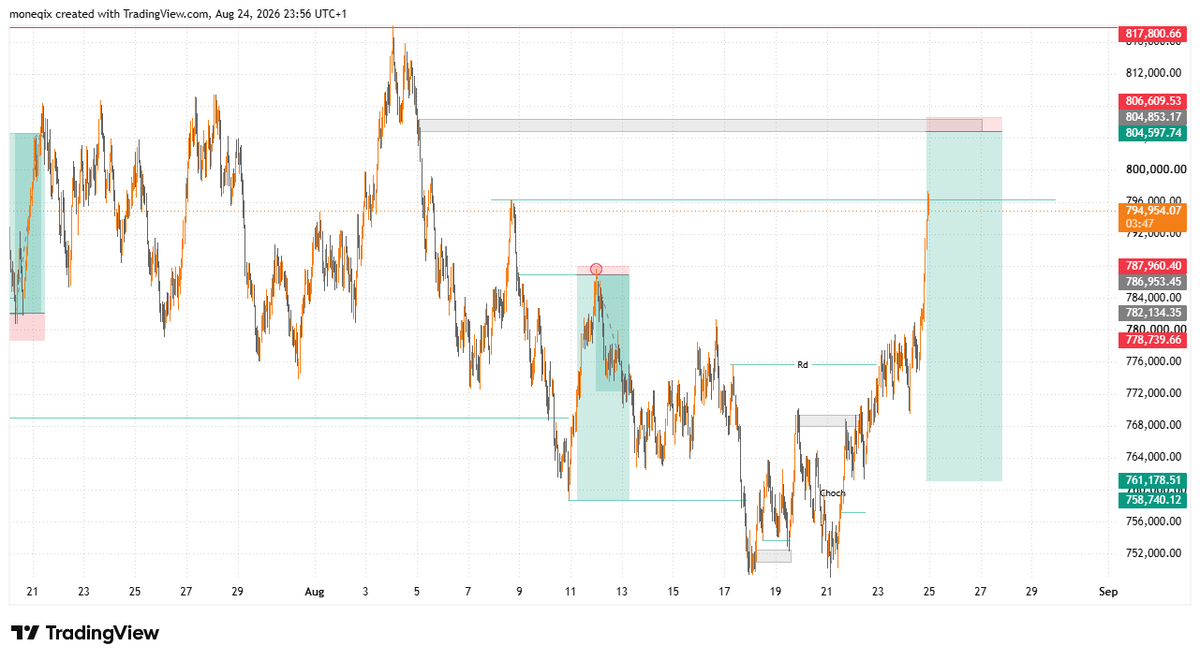The height and width of the screenshot is (661, 1200).
Task: Click the Choch label on the chart
Action: click(832, 493)
